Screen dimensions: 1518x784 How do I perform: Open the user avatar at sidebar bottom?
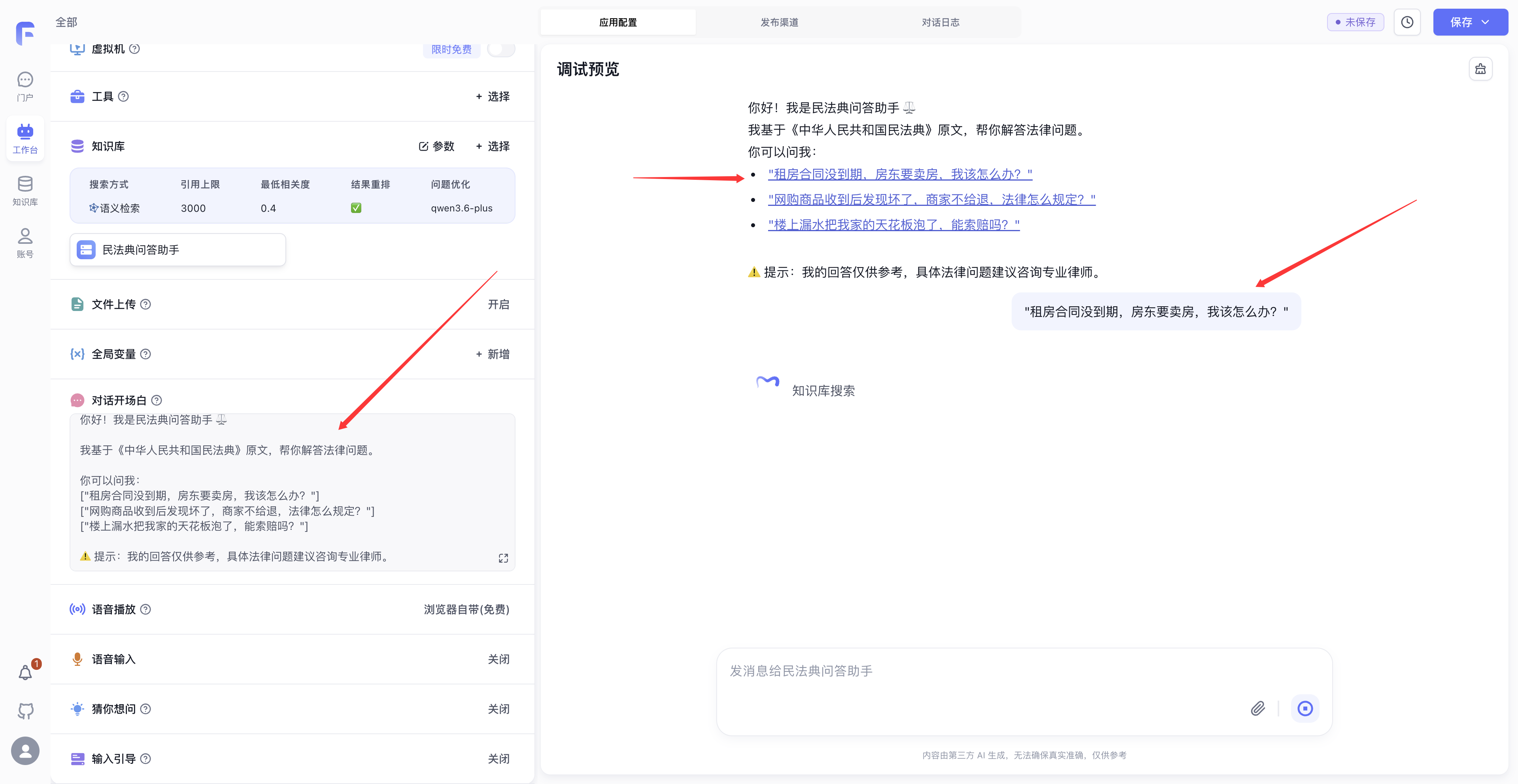(25, 750)
